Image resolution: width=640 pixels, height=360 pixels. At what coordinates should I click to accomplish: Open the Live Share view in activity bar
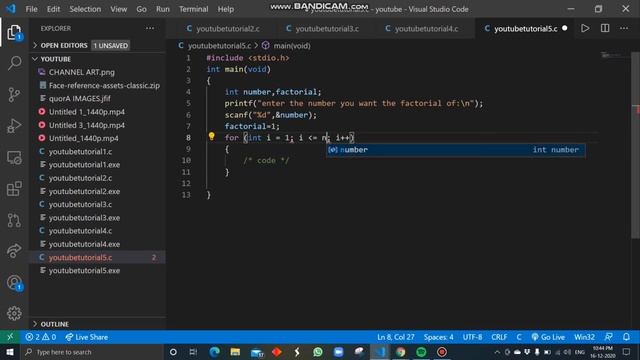pyautogui.click(x=14, y=251)
